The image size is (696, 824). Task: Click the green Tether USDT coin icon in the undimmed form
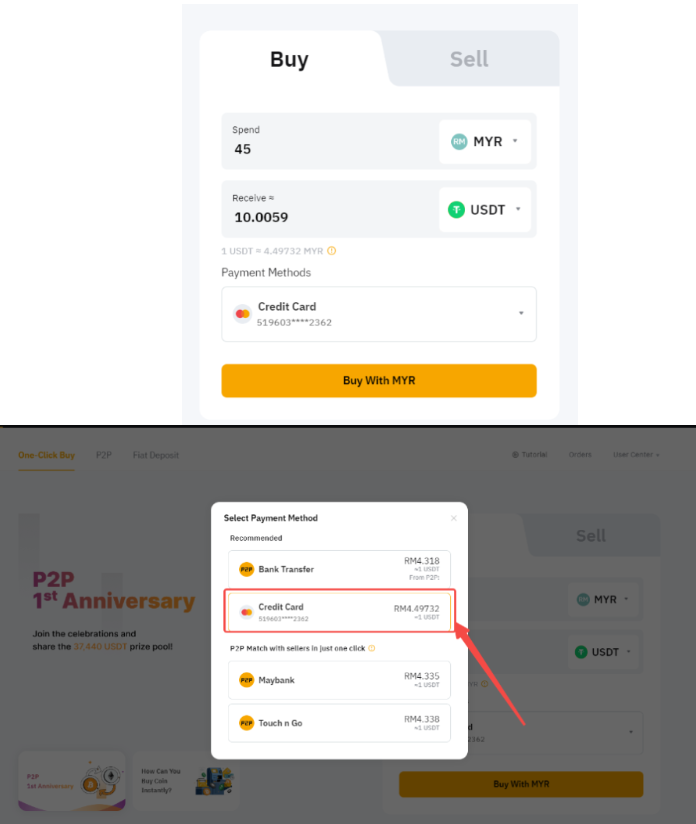click(x=456, y=210)
